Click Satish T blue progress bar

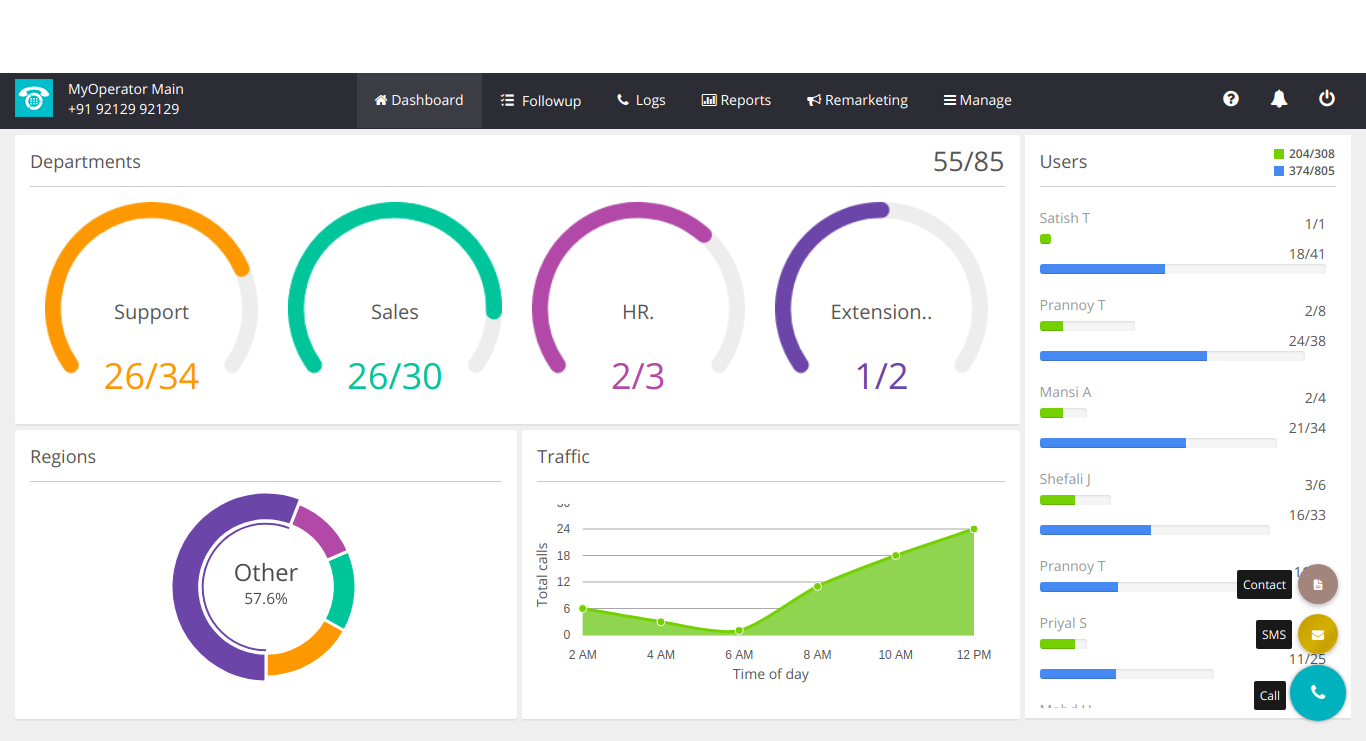pyautogui.click(x=1183, y=269)
